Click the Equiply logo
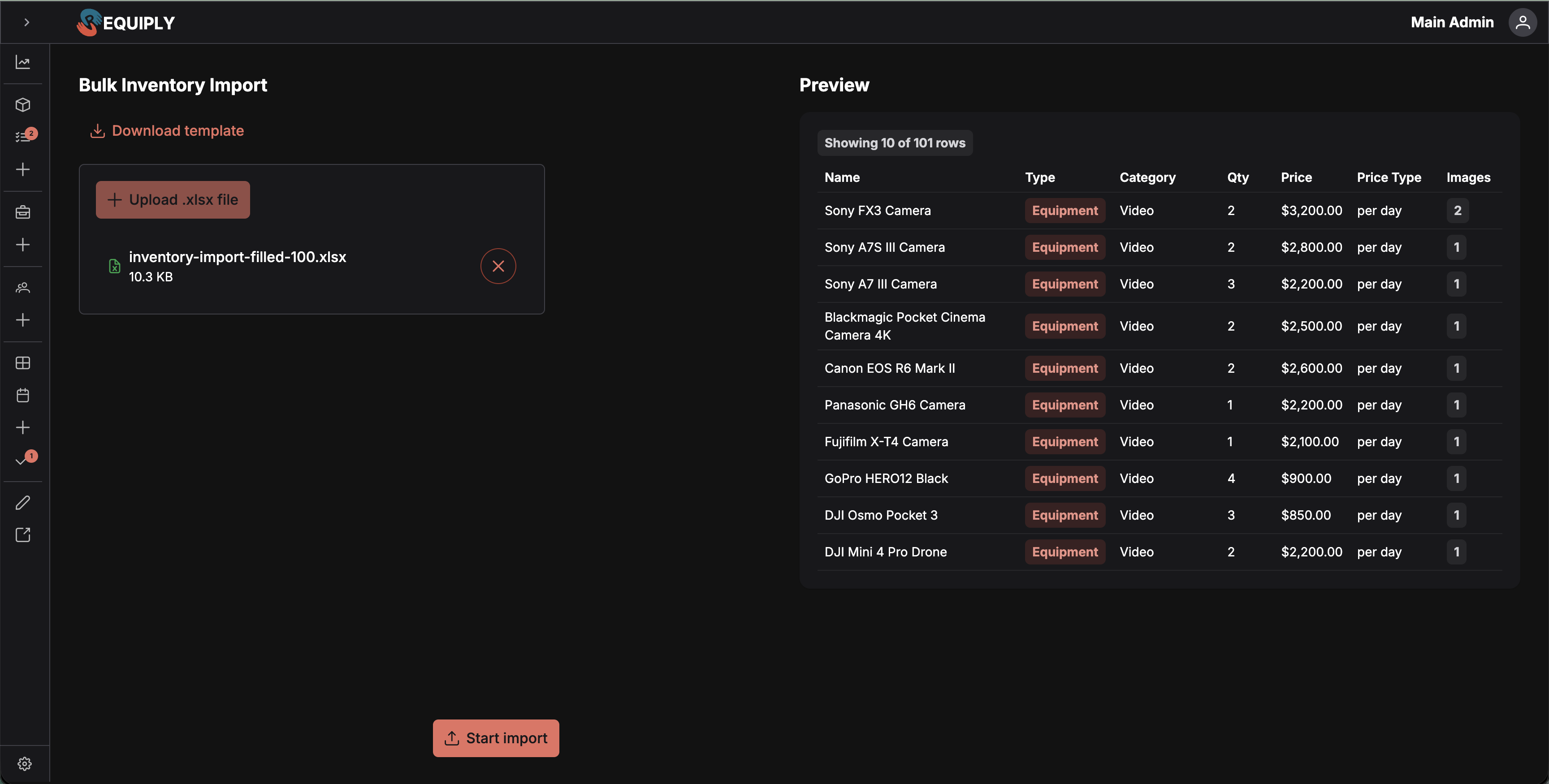 [125, 22]
